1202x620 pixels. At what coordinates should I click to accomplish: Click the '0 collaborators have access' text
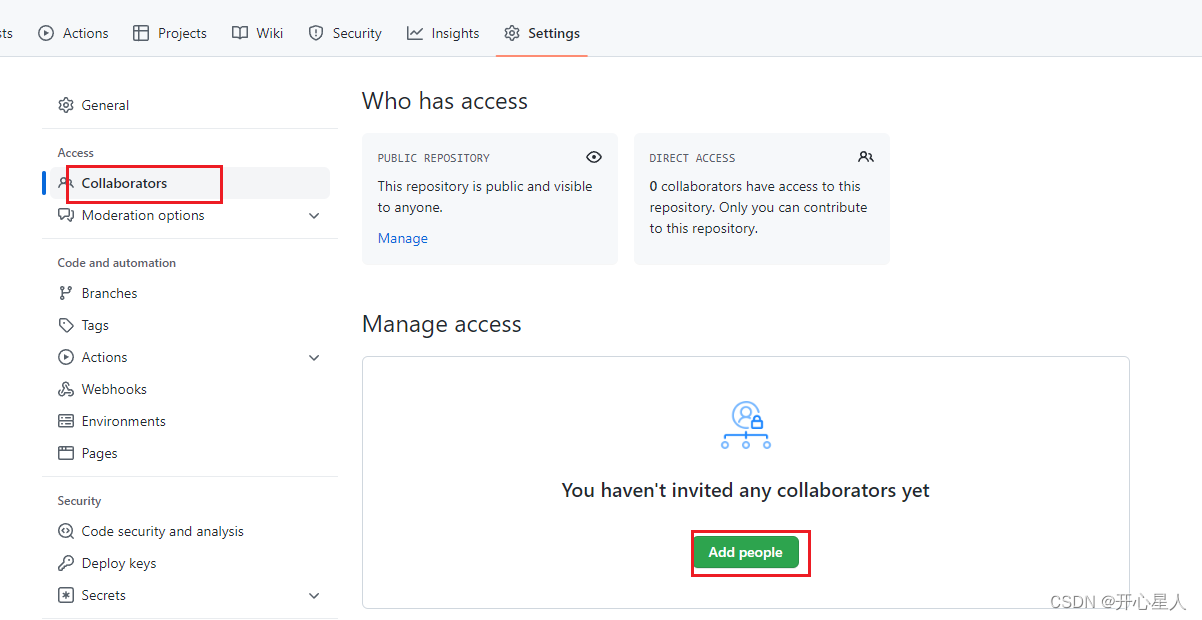coord(758,207)
